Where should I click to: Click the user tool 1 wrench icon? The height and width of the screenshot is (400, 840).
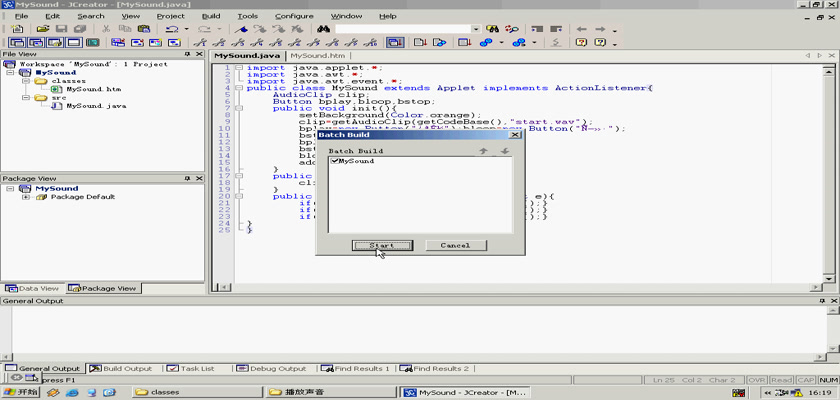pyautogui.click(x=200, y=42)
